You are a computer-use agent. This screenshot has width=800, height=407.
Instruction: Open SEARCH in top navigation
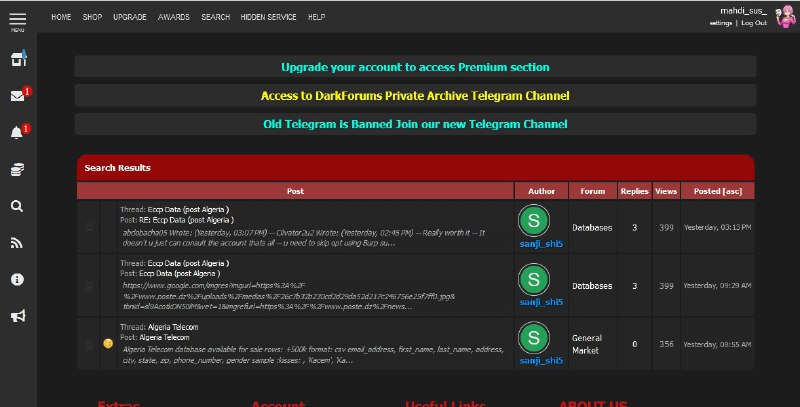pos(215,17)
